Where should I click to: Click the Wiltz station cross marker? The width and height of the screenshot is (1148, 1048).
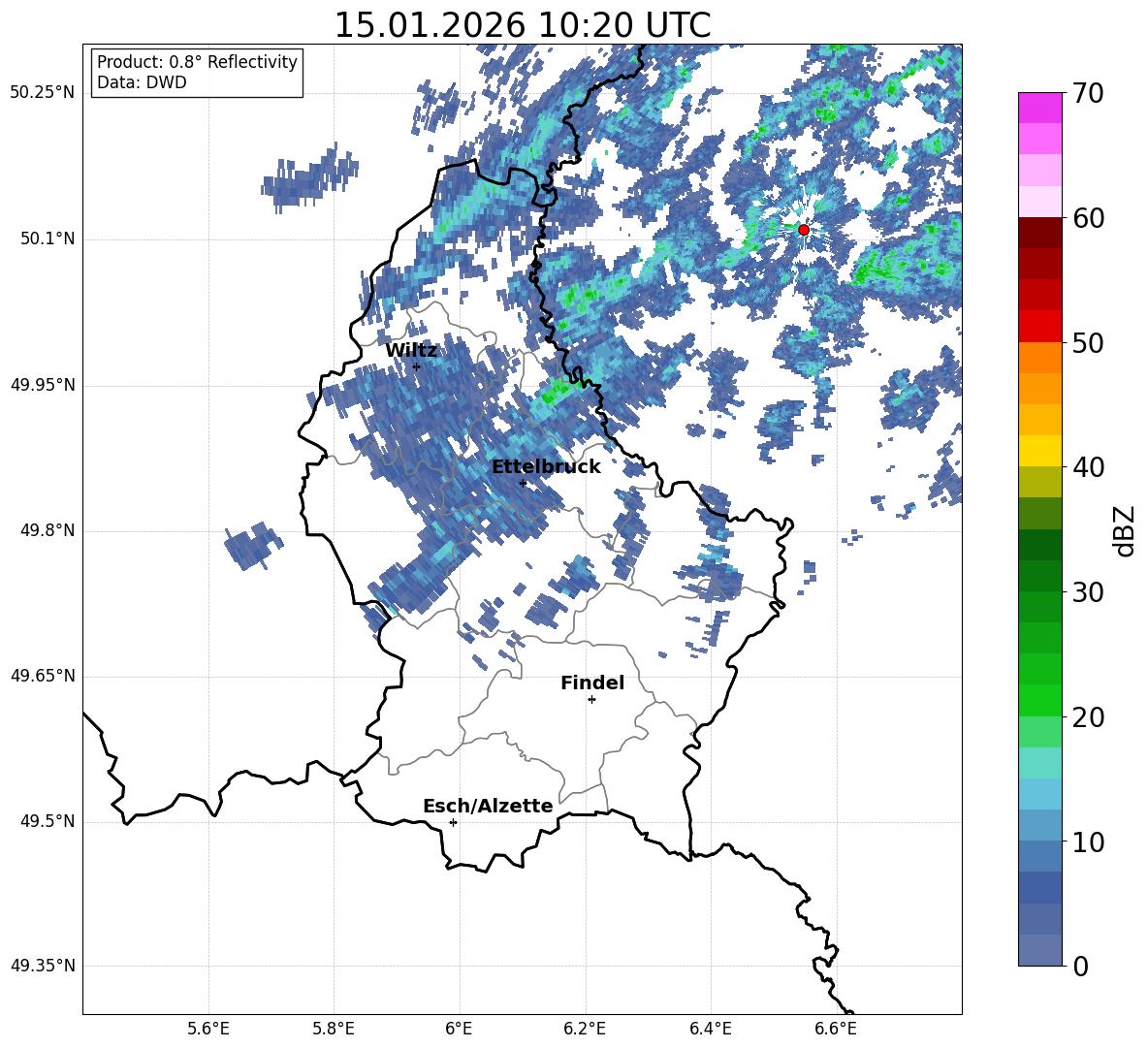(x=417, y=366)
